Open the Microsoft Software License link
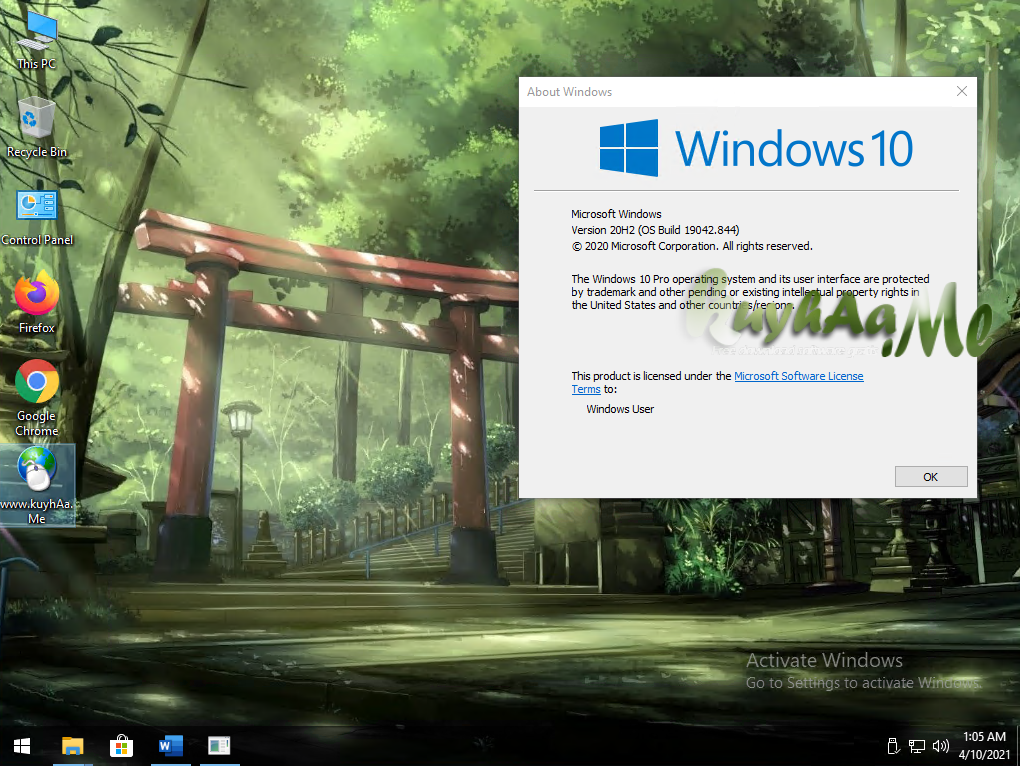 point(798,376)
